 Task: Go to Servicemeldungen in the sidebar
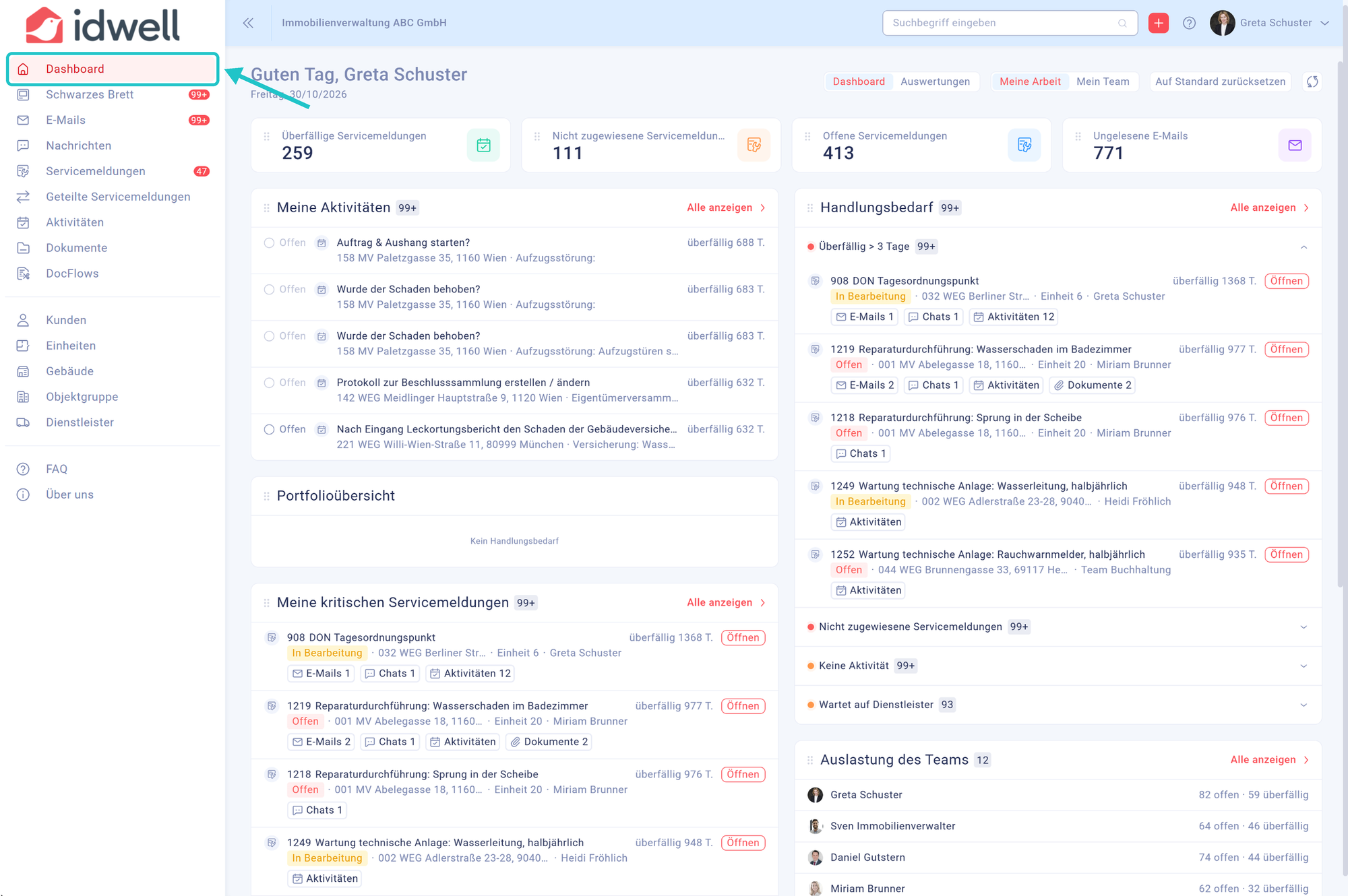pyautogui.click(x=113, y=171)
